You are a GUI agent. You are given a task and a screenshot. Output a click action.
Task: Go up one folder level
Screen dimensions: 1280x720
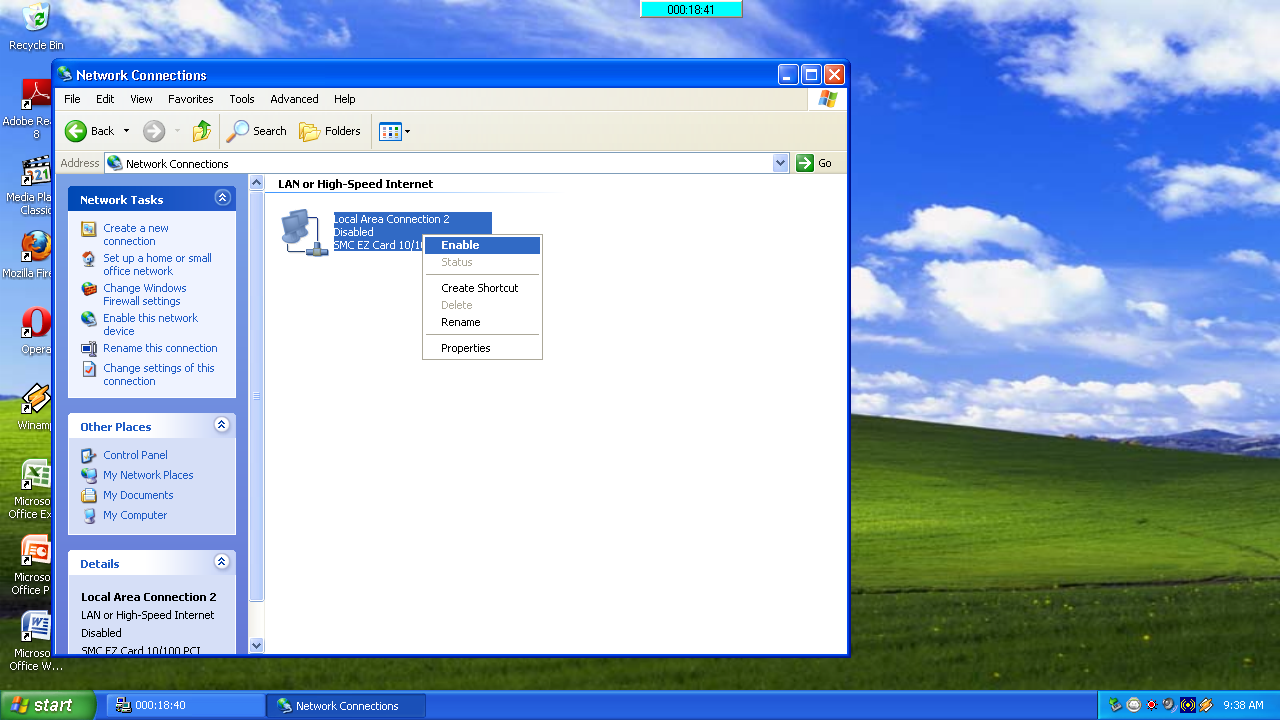tap(202, 131)
